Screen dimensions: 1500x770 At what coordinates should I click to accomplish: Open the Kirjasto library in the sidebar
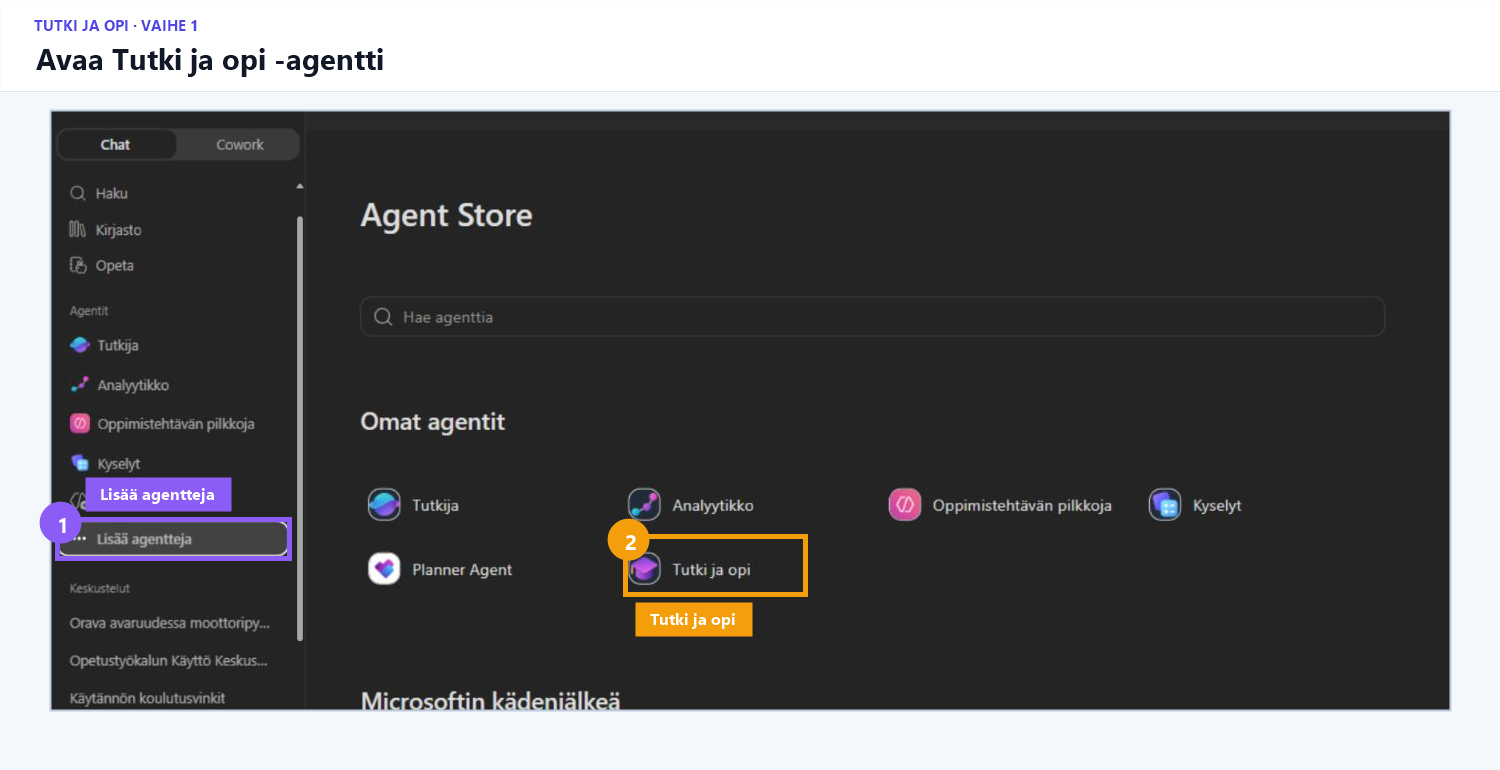(105, 230)
